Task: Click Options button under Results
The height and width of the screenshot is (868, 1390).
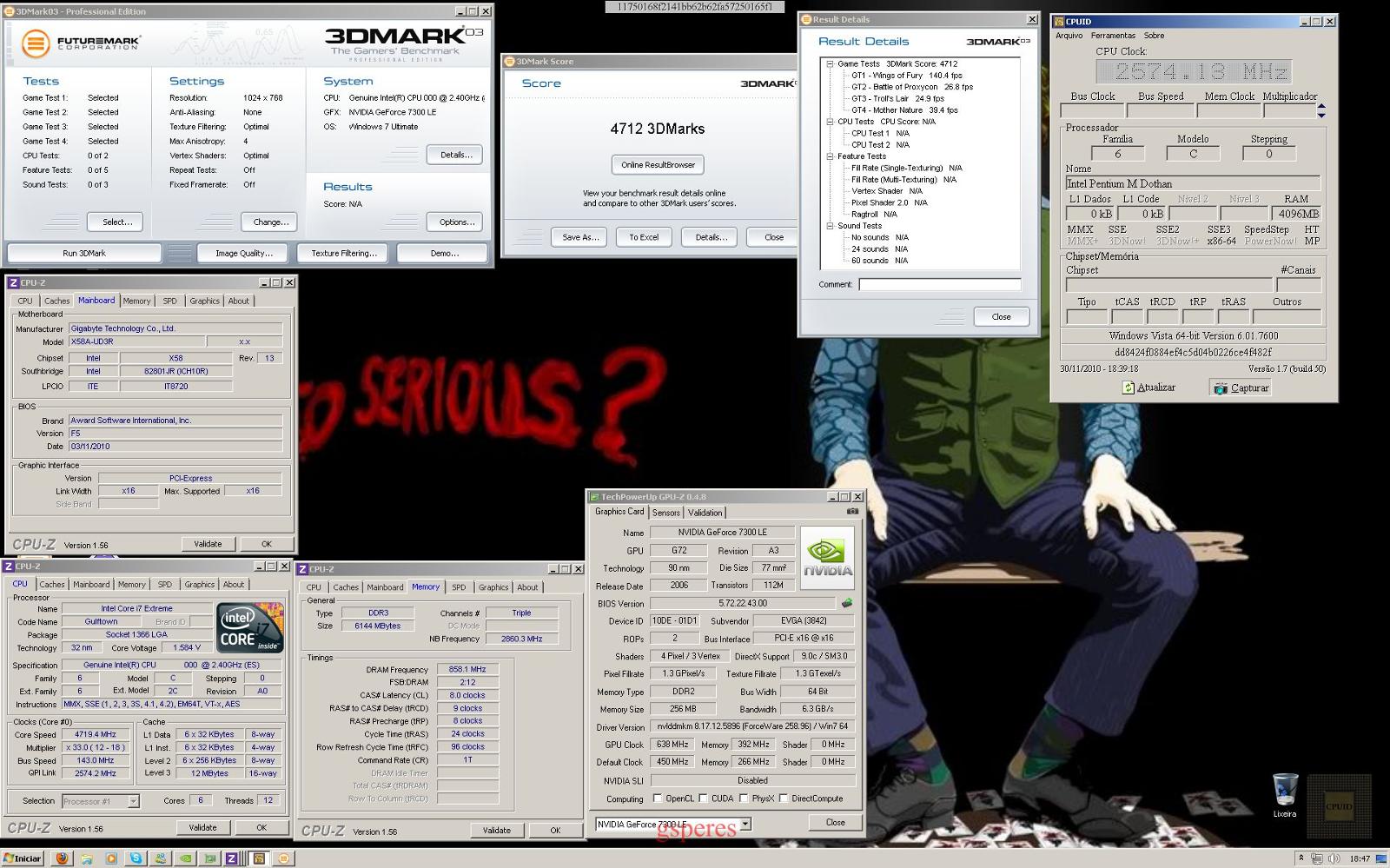Action: (x=455, y=222)
